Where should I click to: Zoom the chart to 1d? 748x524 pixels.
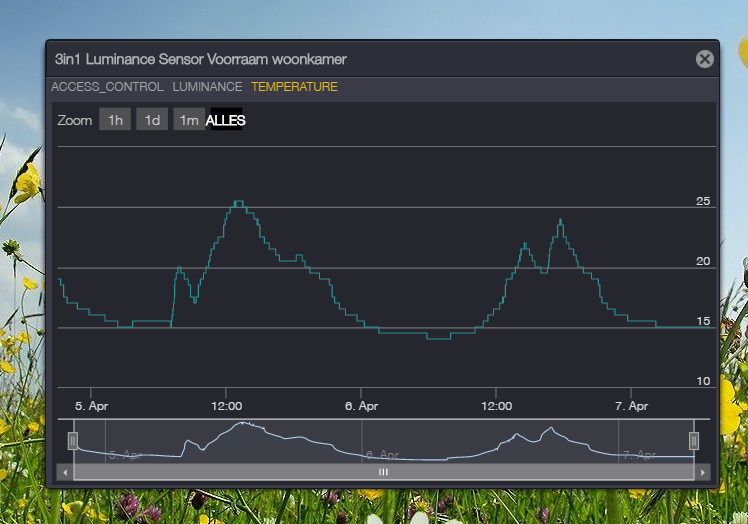point(152,120)
